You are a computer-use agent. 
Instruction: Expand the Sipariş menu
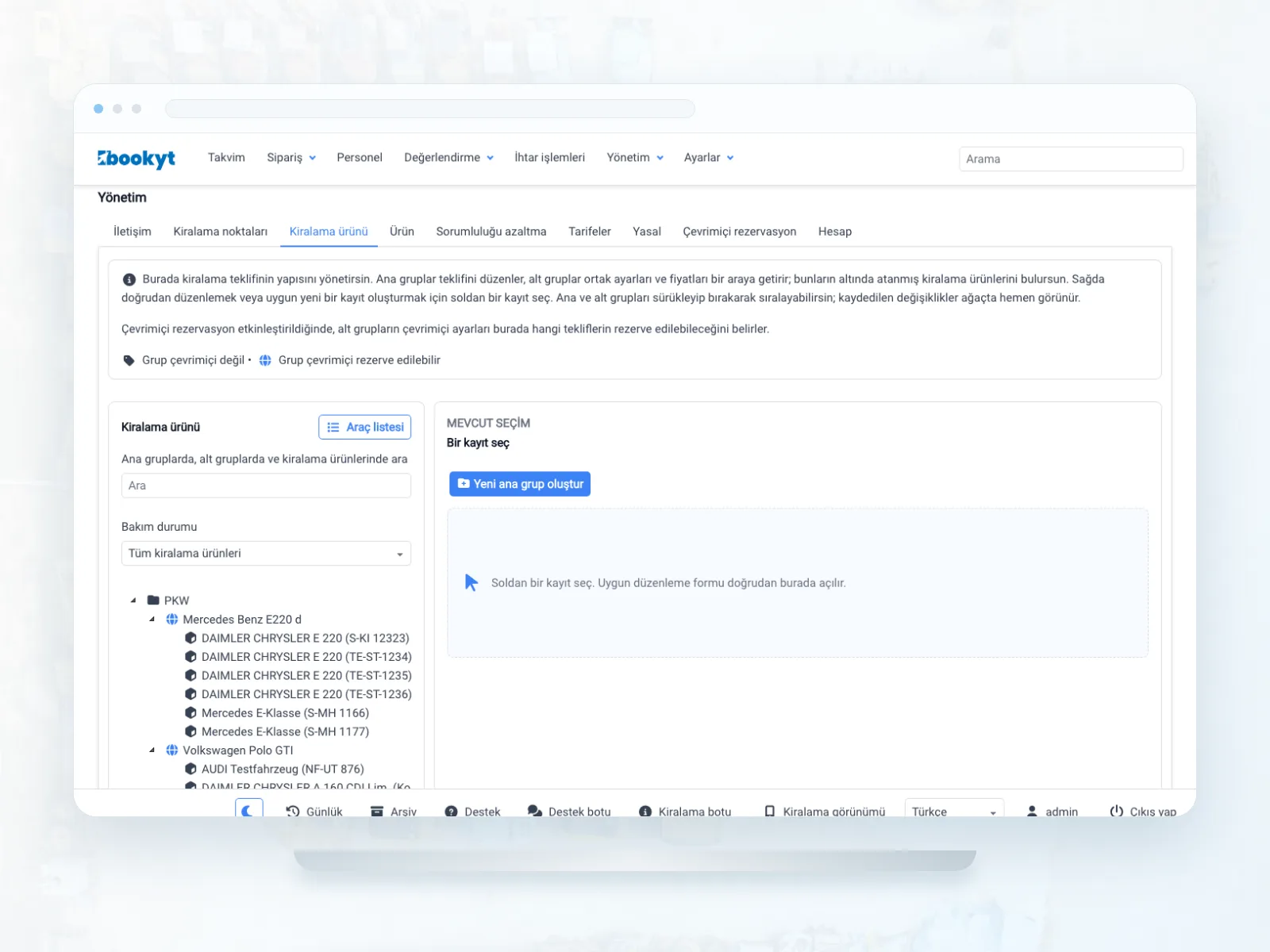(291, 158)
